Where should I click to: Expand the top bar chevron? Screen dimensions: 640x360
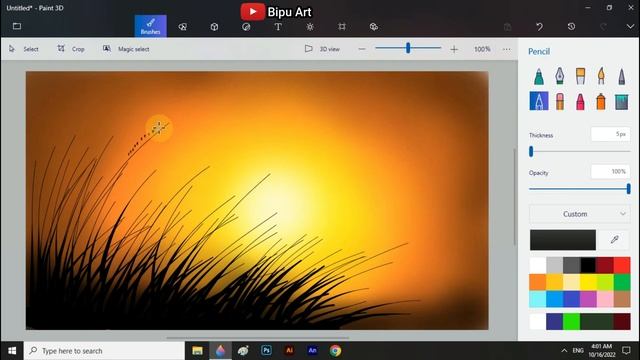click(x=630, y=27)
